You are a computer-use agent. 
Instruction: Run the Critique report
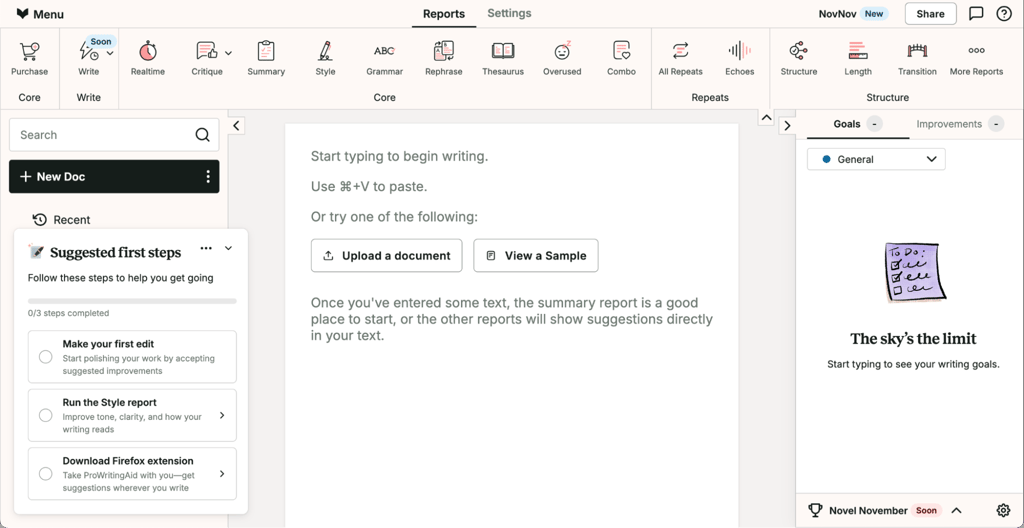(x=207, y=59)
